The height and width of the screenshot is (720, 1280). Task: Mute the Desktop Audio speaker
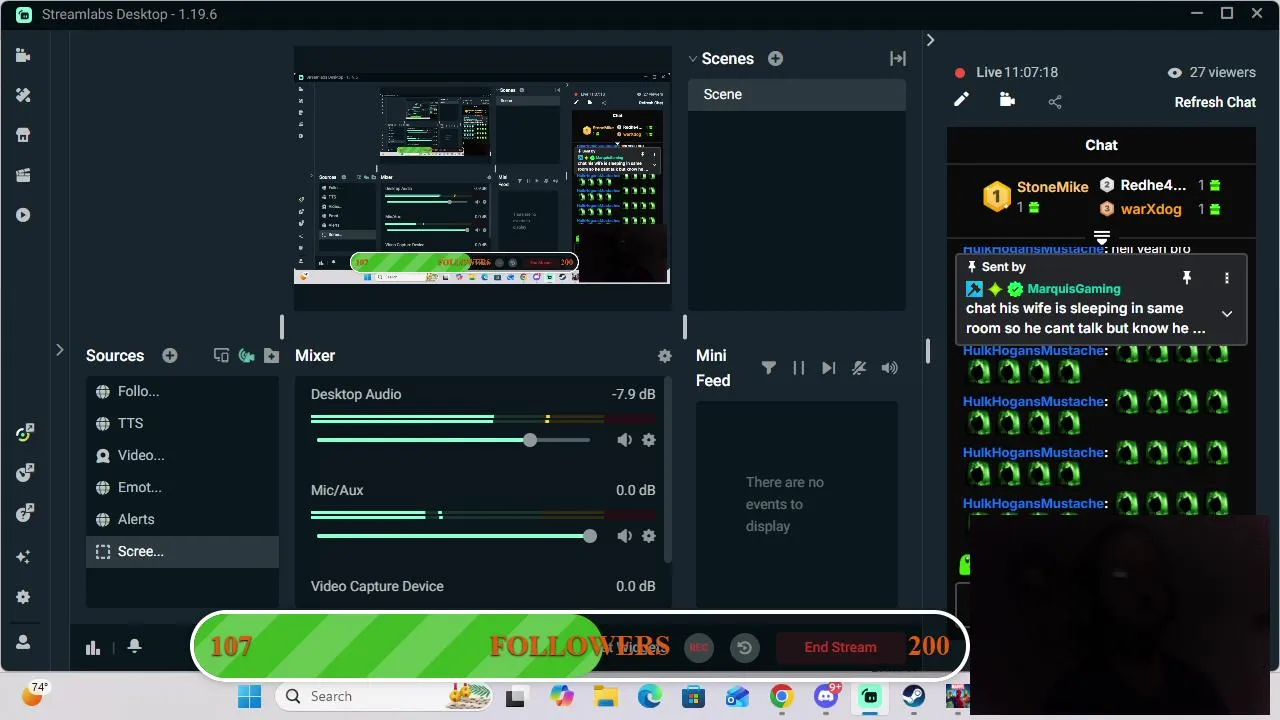pyautogui.click(x=625, y=440)
